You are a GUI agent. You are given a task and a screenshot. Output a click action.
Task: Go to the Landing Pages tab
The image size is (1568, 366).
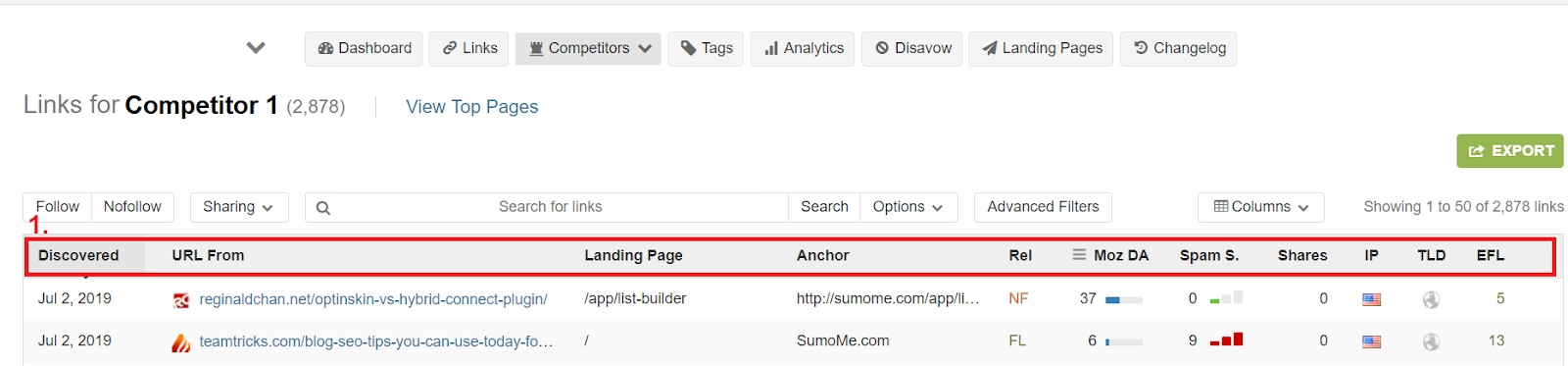coord(1041,48)
